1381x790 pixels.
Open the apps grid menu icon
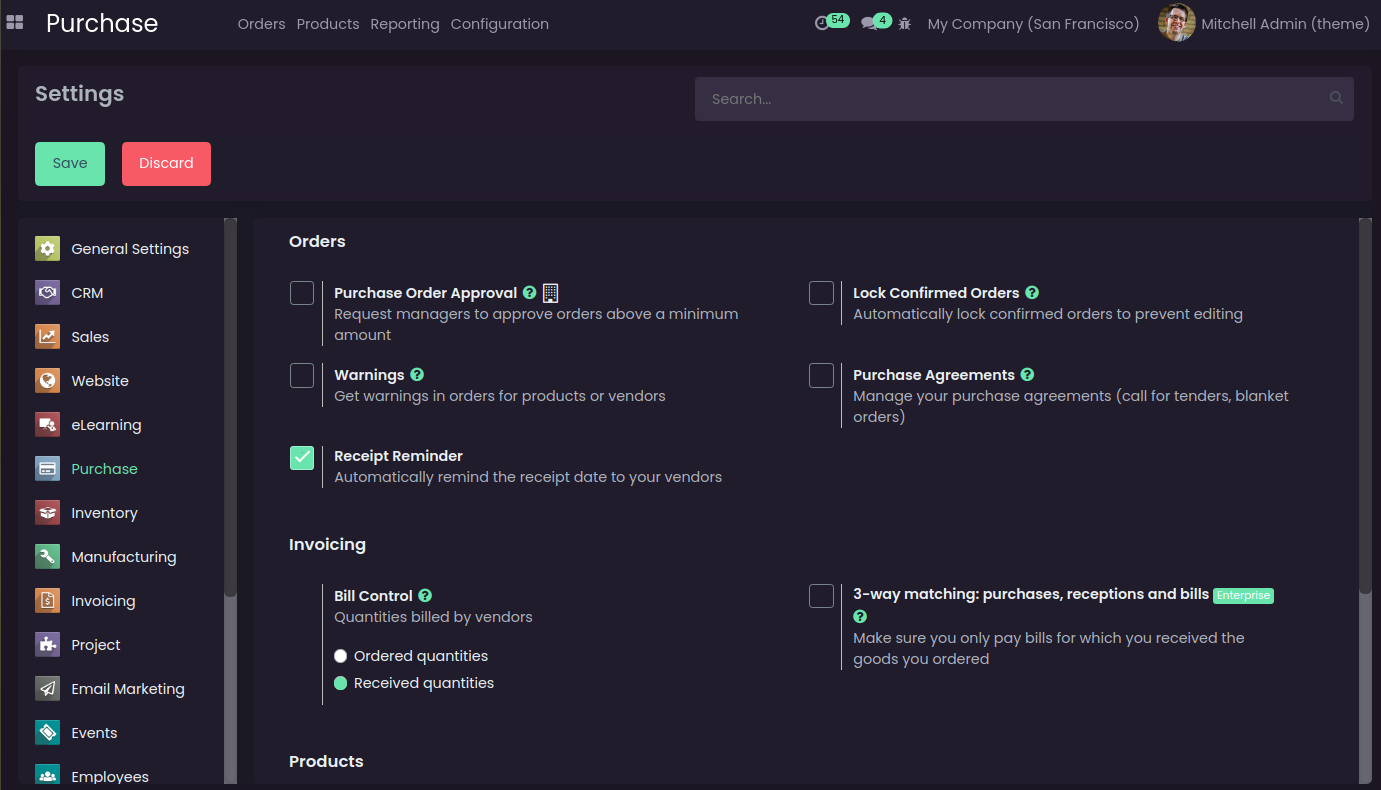[15, 22]
